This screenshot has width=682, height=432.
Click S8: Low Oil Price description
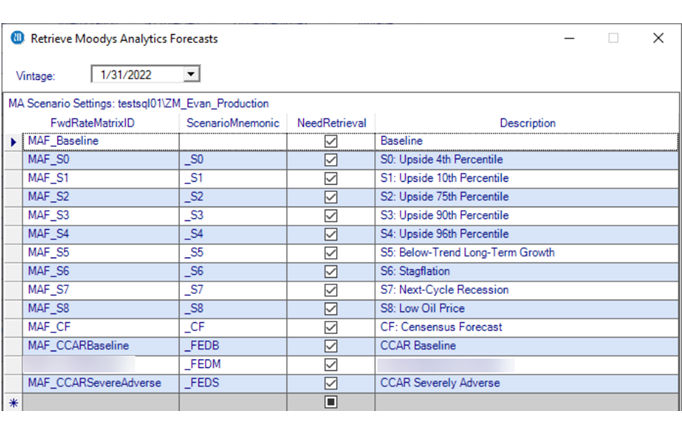527,309
